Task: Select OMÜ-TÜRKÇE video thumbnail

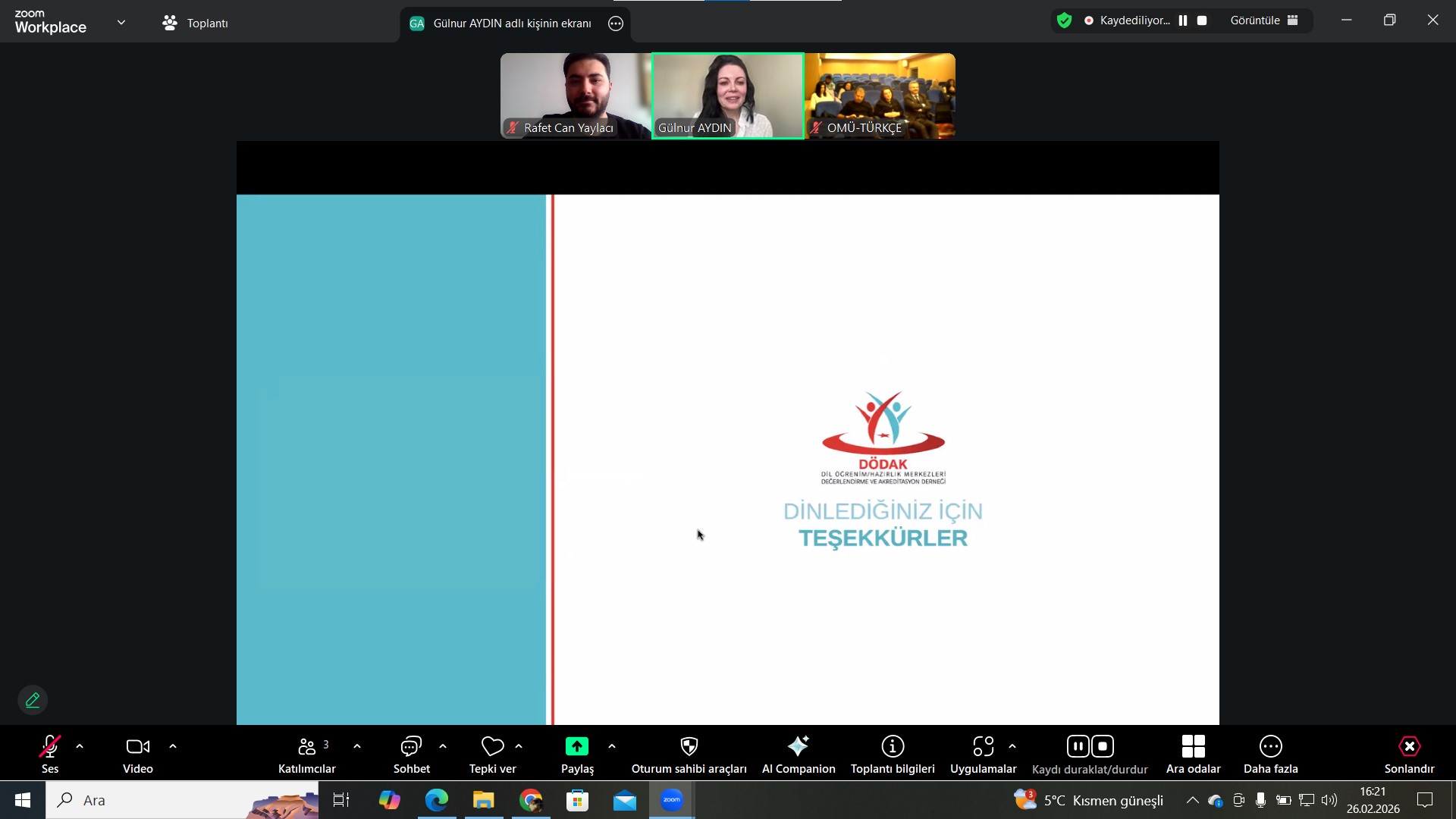Action: coord(880,96)
